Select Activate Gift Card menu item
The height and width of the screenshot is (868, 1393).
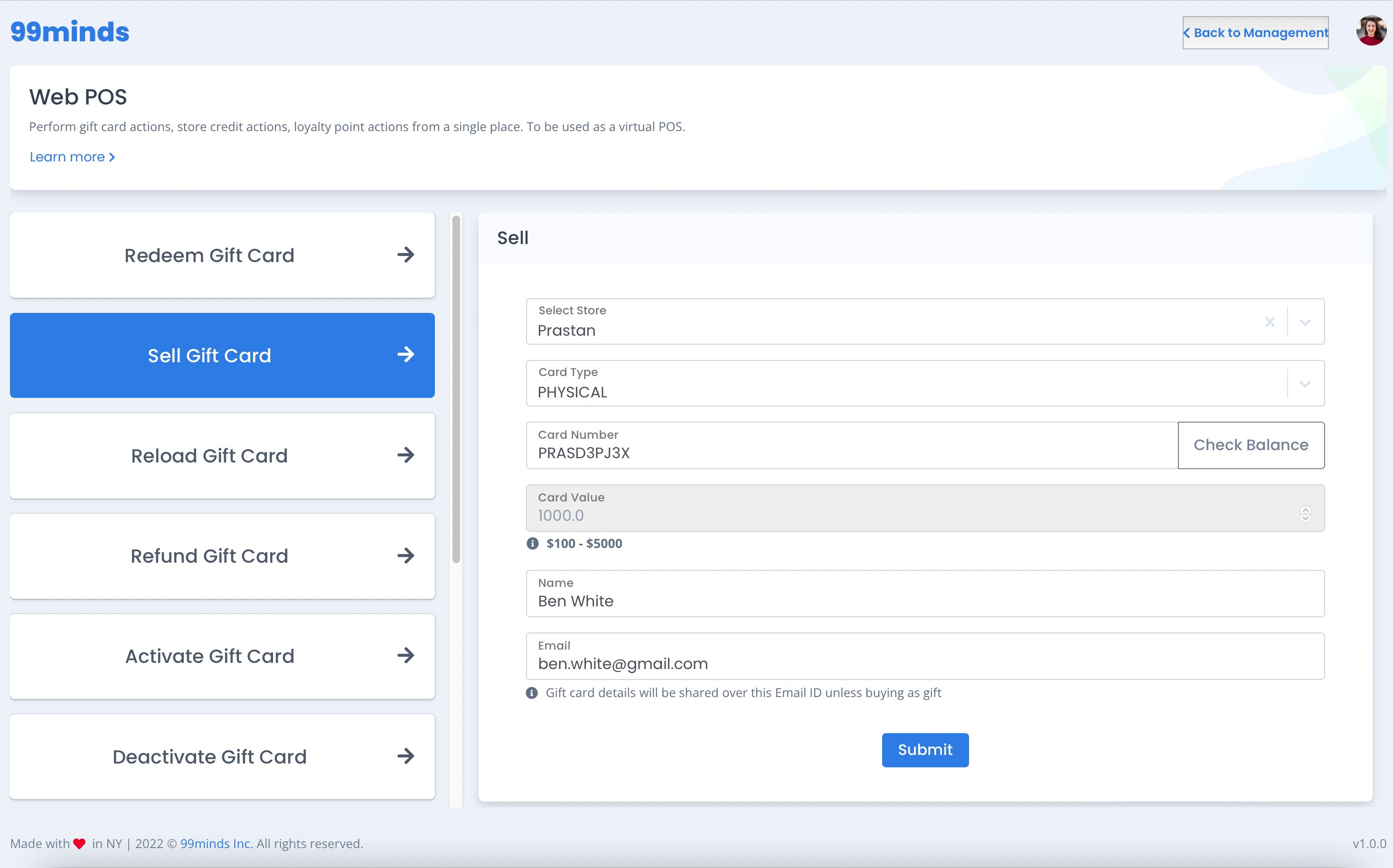point(222,656)
